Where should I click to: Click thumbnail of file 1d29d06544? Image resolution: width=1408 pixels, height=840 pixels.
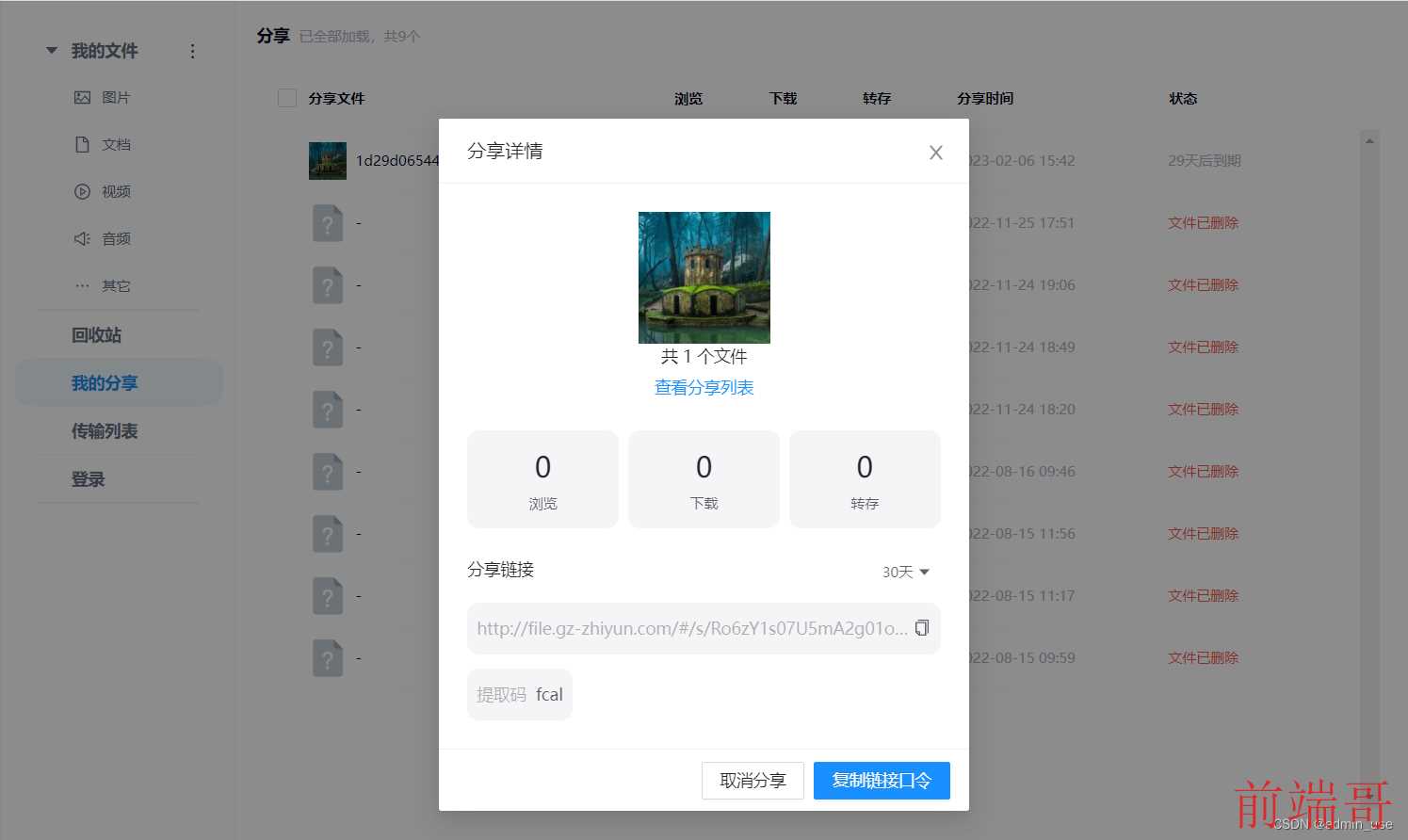point(328,161)
